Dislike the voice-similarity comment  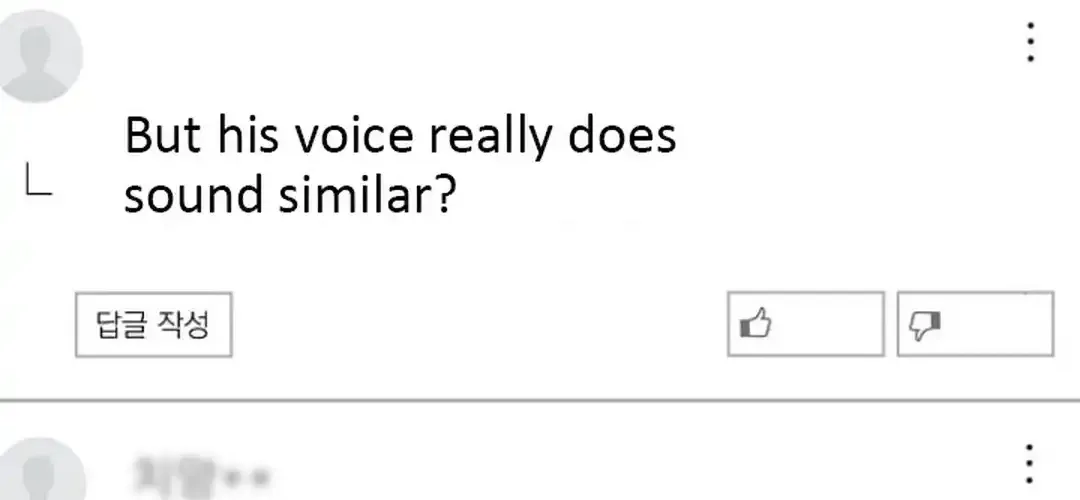point(975,324)
